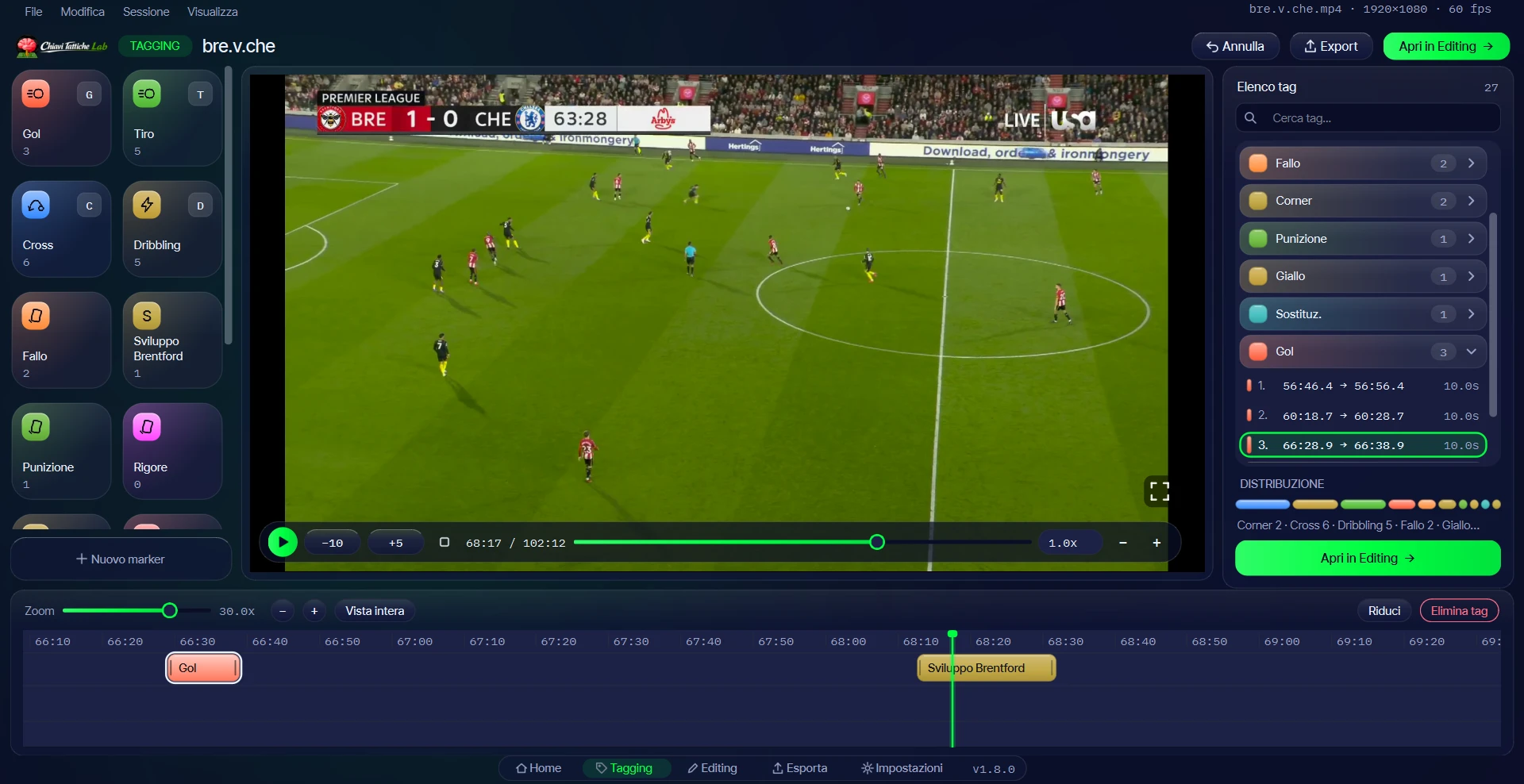This screenshot has height=784, width=1524.
Task: Zoom in the timeline with plus button
Action: click(x=314, y=611)
